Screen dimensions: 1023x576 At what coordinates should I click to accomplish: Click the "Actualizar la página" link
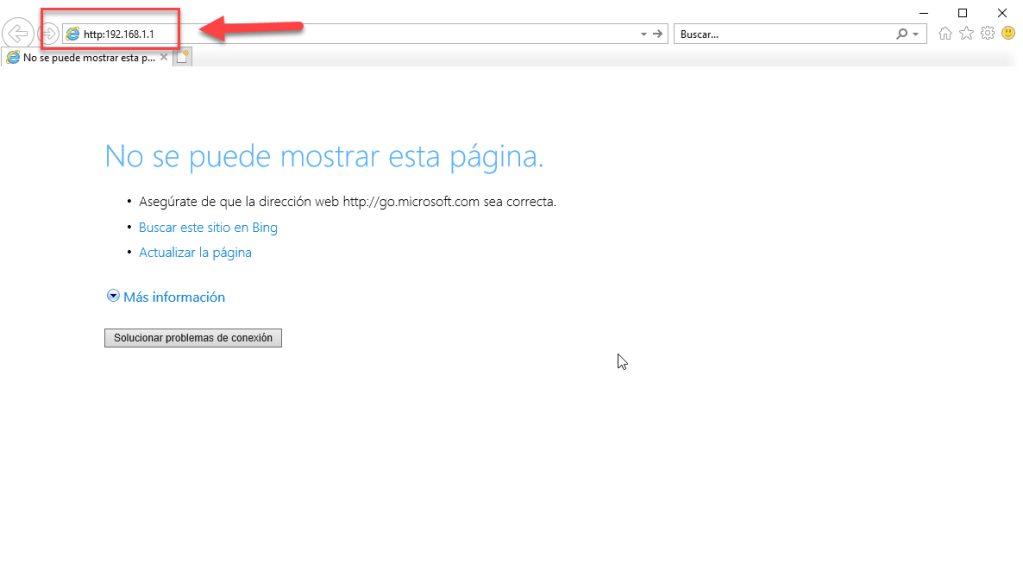coord(195,252)
